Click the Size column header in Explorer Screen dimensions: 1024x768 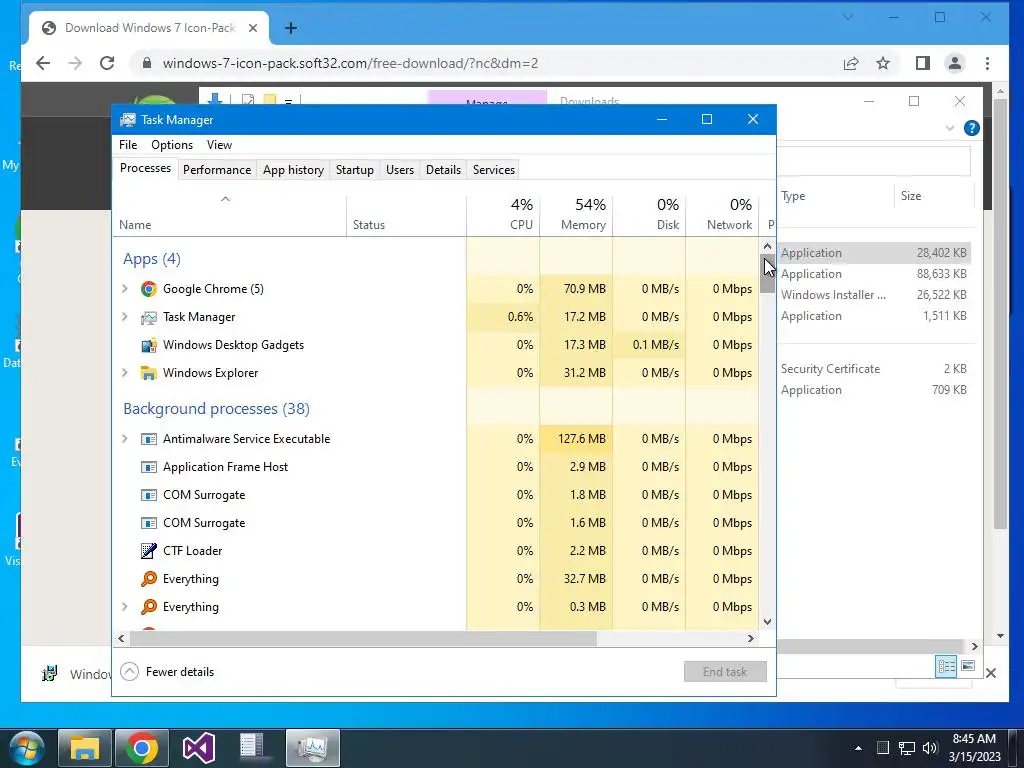click(x=933, y=196)
